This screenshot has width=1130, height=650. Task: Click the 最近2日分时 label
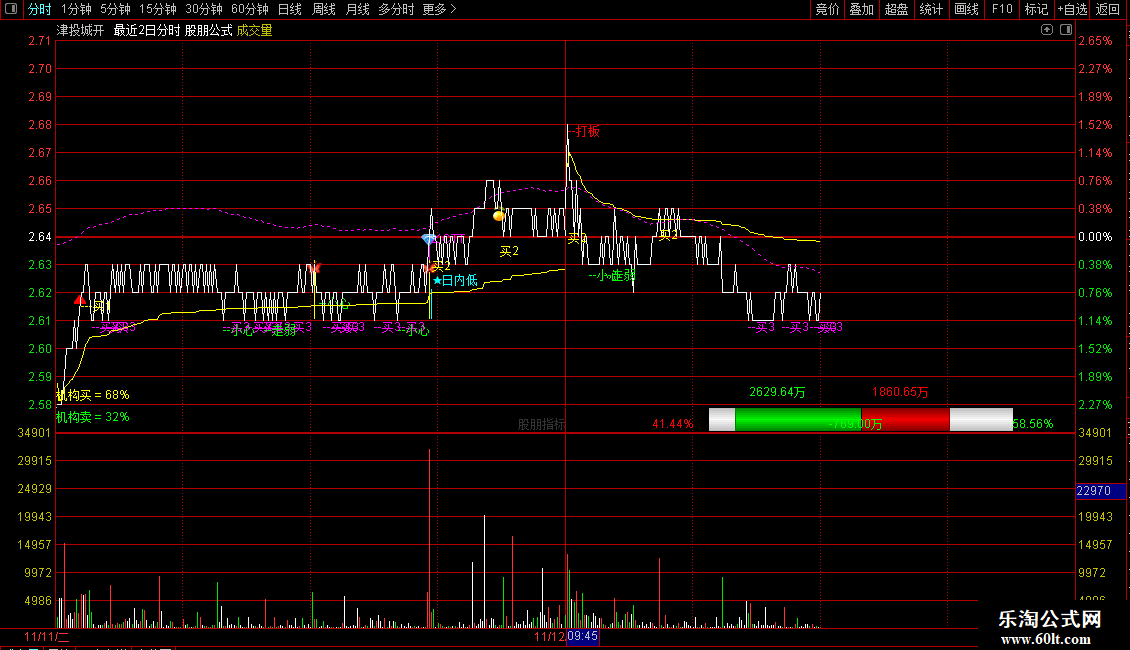(x=146, y=30)
